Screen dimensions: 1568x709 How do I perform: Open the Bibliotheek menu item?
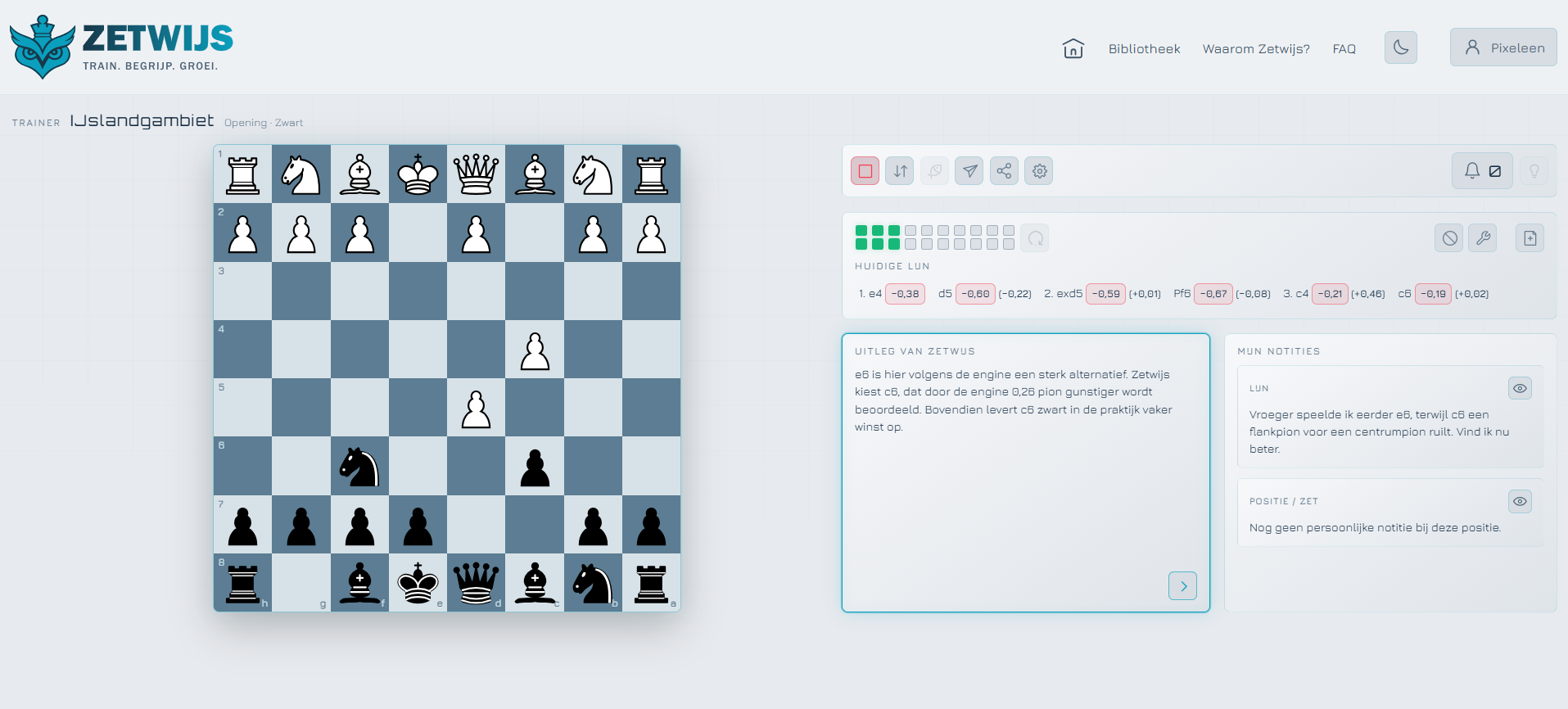tap(1144, 48)
